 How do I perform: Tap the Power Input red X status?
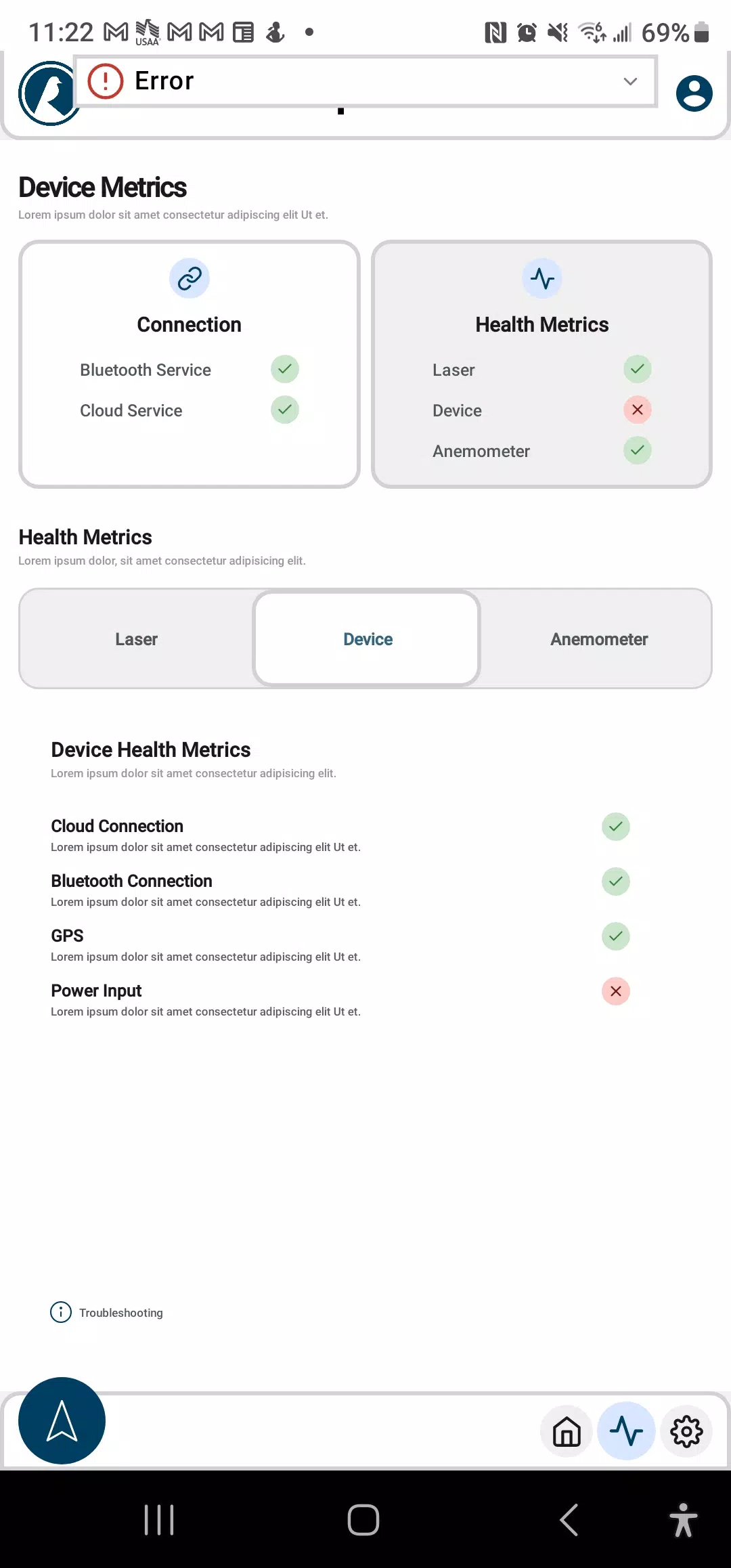coord(616,991)
